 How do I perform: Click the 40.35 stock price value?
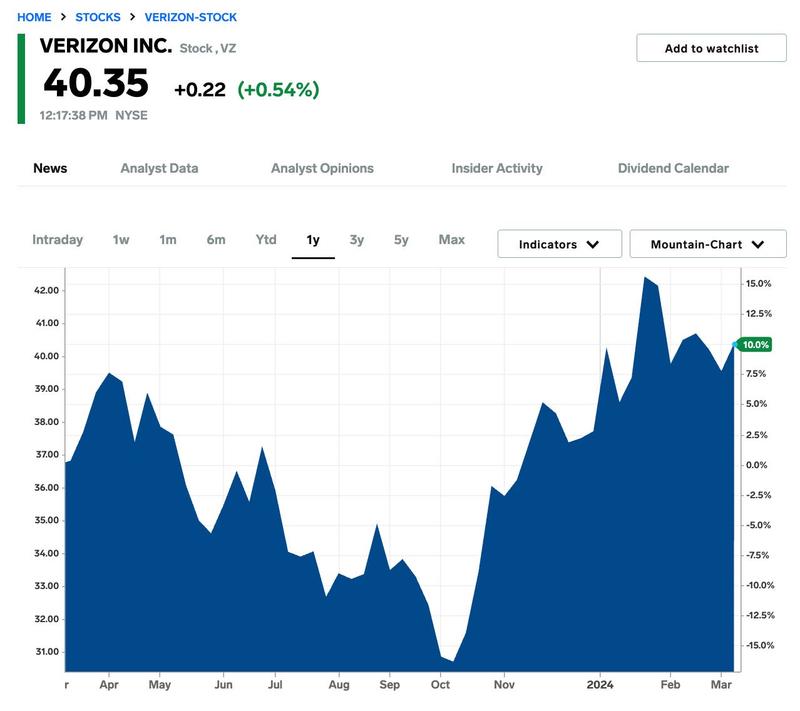point(96,83)
